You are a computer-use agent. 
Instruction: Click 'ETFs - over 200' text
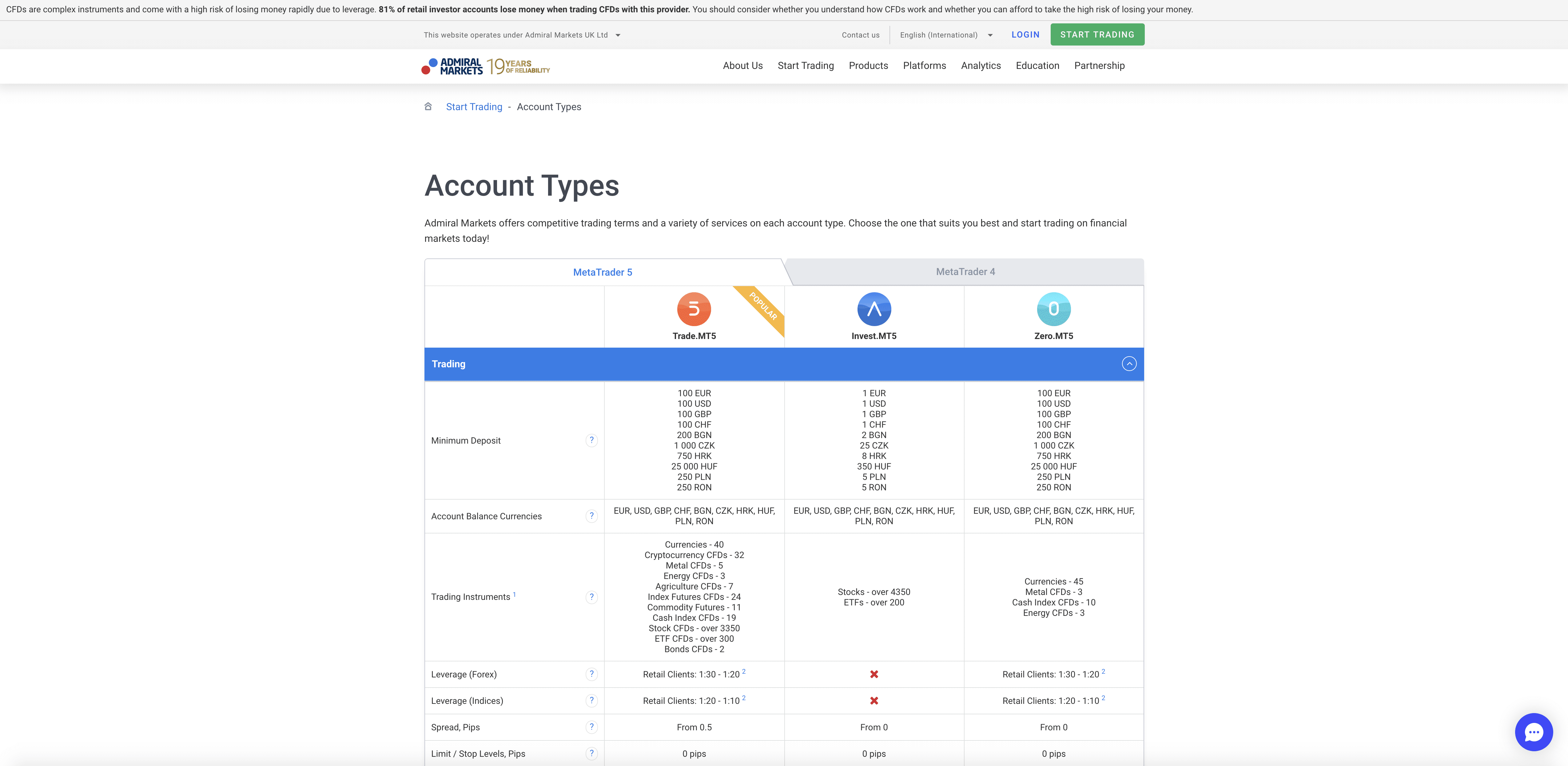[x=874, y=603]
